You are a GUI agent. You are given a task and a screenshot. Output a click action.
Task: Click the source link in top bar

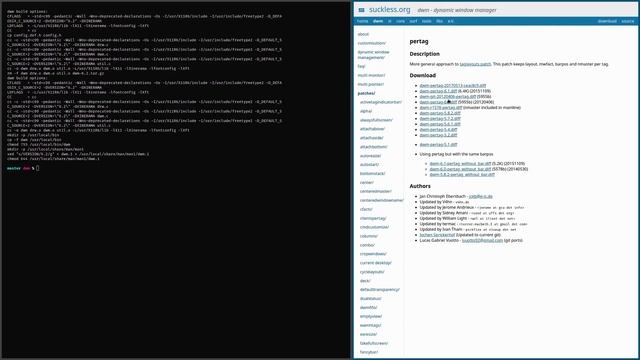(627, 21)
